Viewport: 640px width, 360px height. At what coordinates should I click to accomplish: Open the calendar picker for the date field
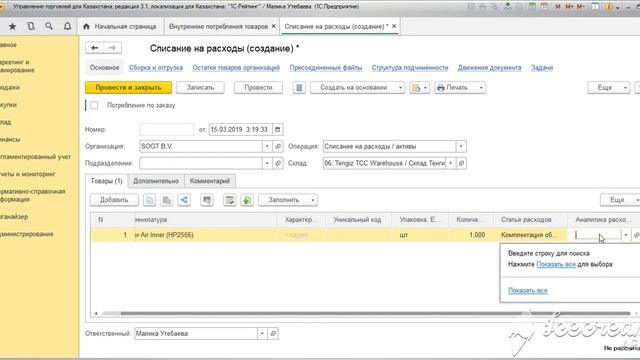pyautogui.click(x=278, y=129)
